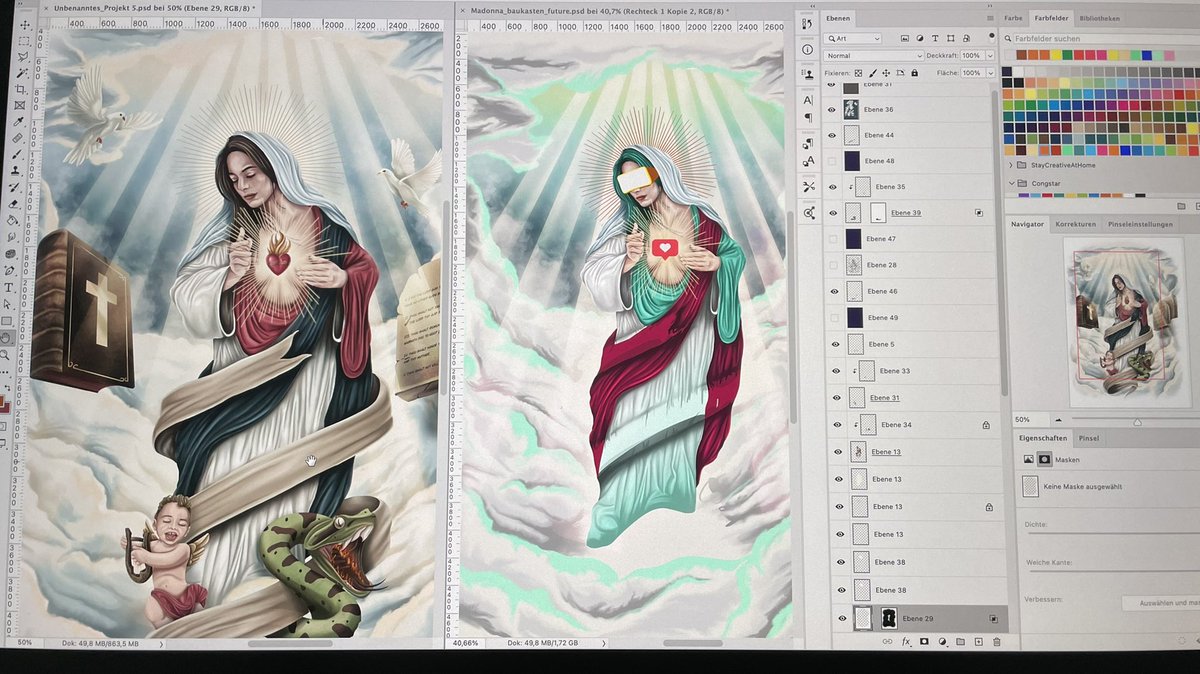This screenshot has width=1200, height=674.
Task: Create new adjustment layer icon
Action: (943, 642)
